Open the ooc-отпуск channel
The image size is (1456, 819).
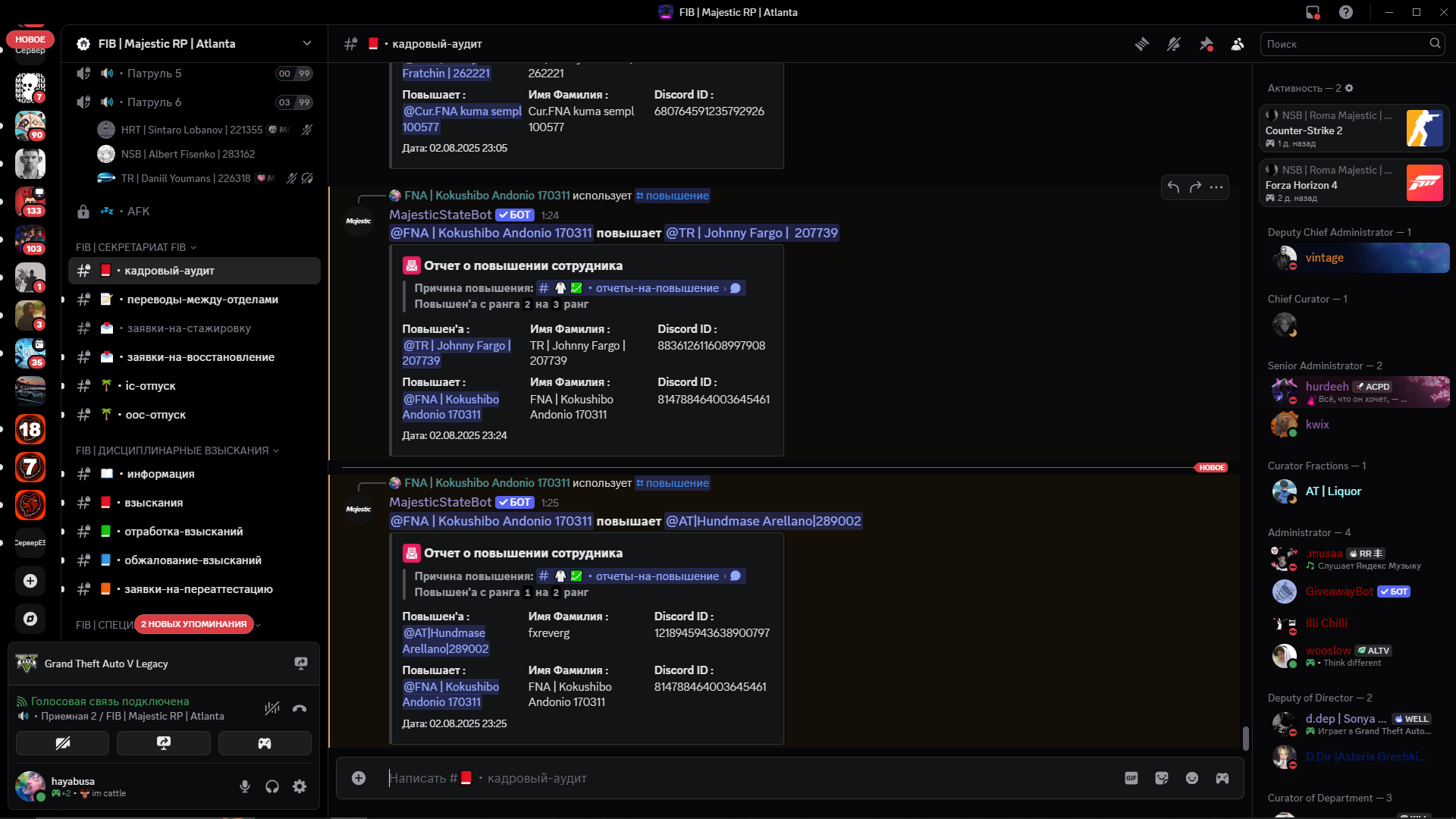pos(195,415)
